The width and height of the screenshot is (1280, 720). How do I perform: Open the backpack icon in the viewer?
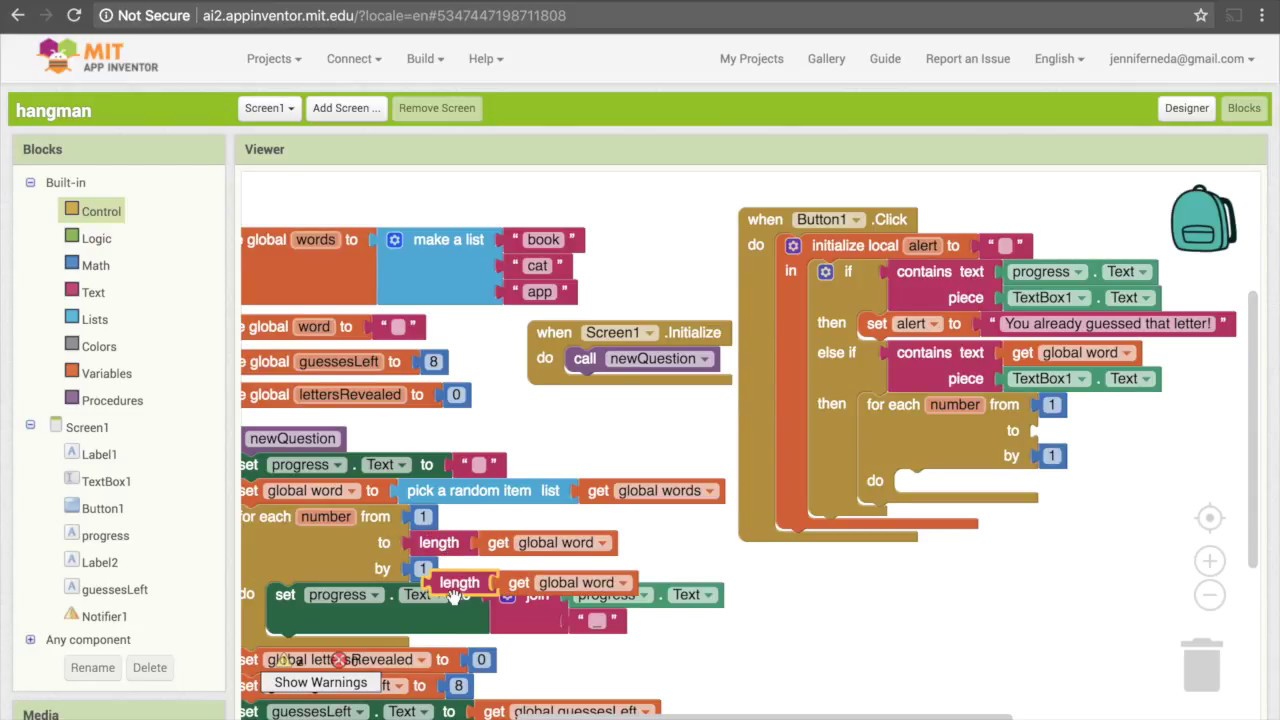coord(1203,218)
